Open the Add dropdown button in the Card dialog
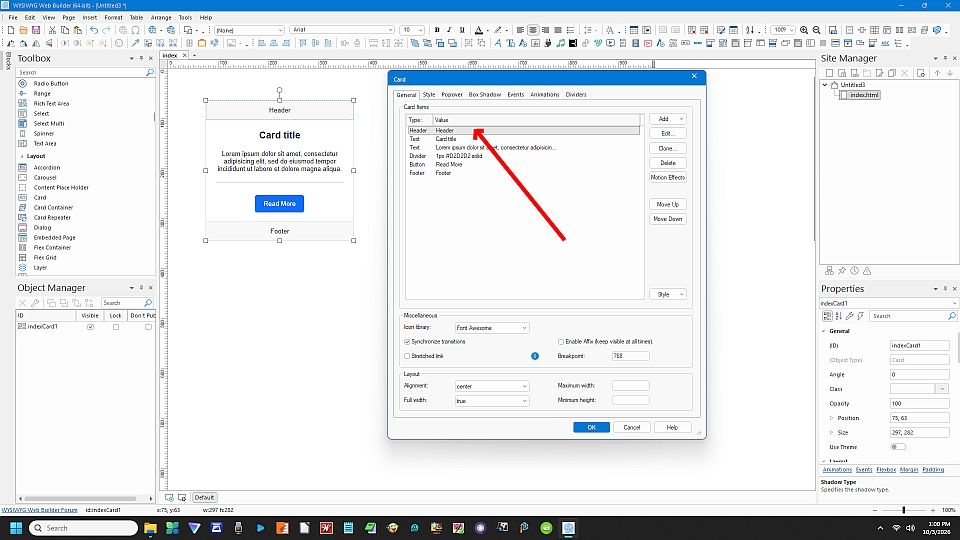Screen dimensions: 960x540 (667, 119)
